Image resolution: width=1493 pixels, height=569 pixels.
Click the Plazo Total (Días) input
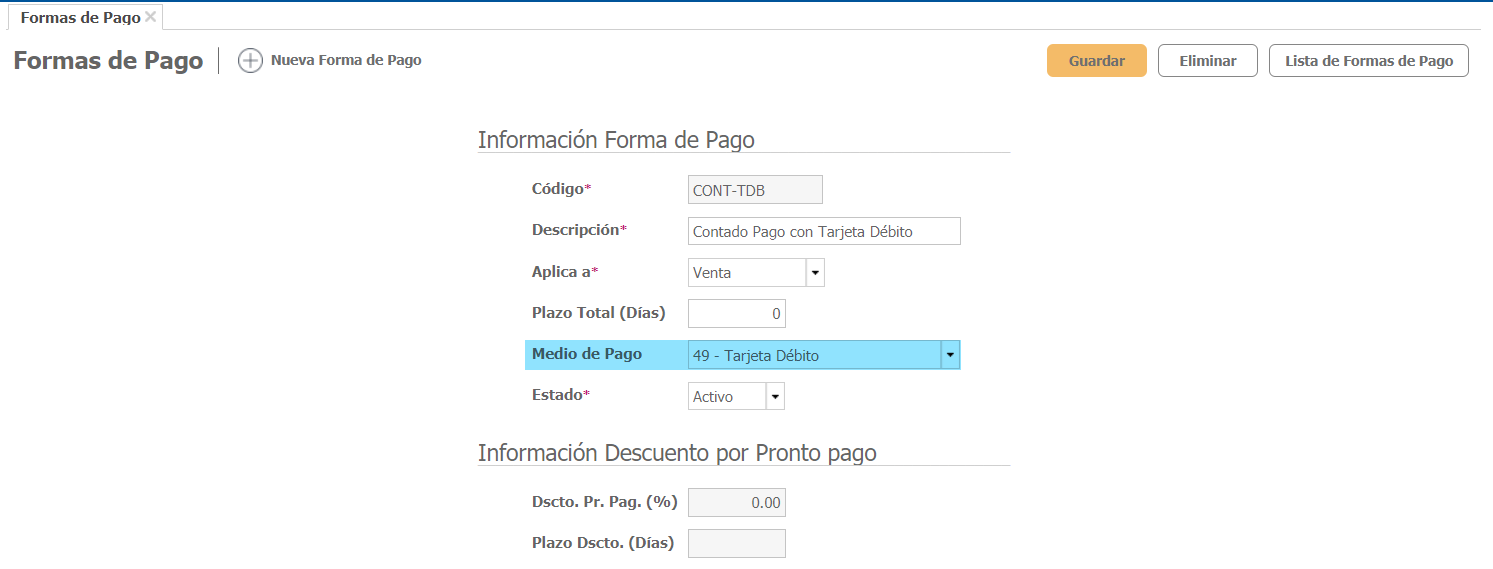coord(737,314)
